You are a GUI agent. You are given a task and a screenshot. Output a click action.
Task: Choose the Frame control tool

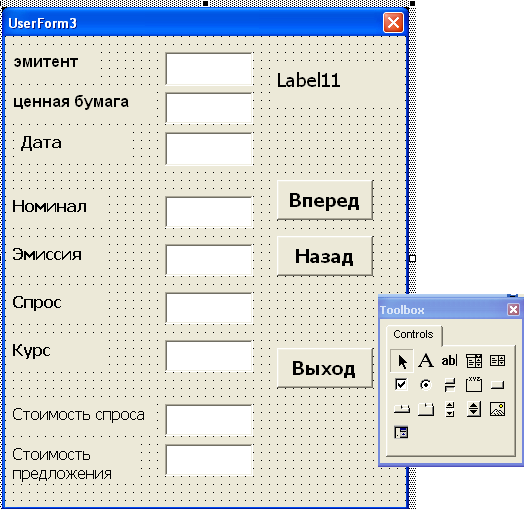pos(474,385)
